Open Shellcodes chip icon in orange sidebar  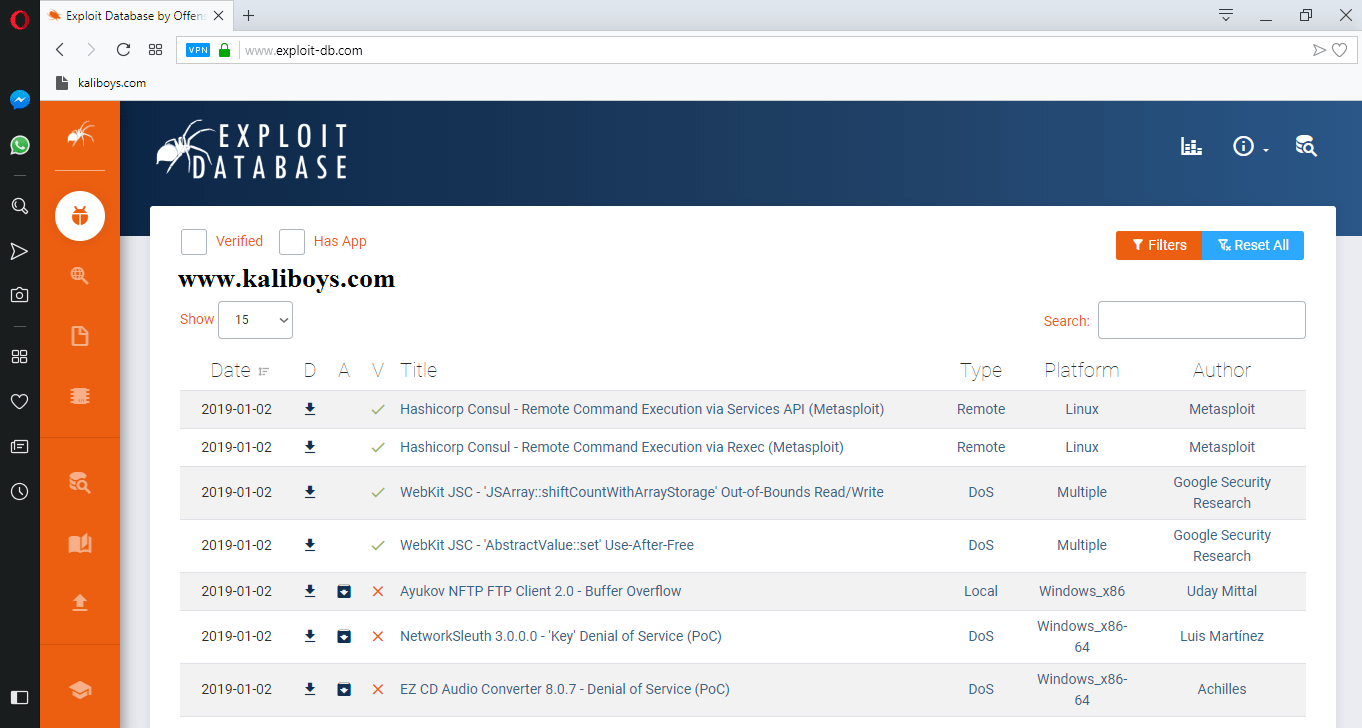click(80, 396)
